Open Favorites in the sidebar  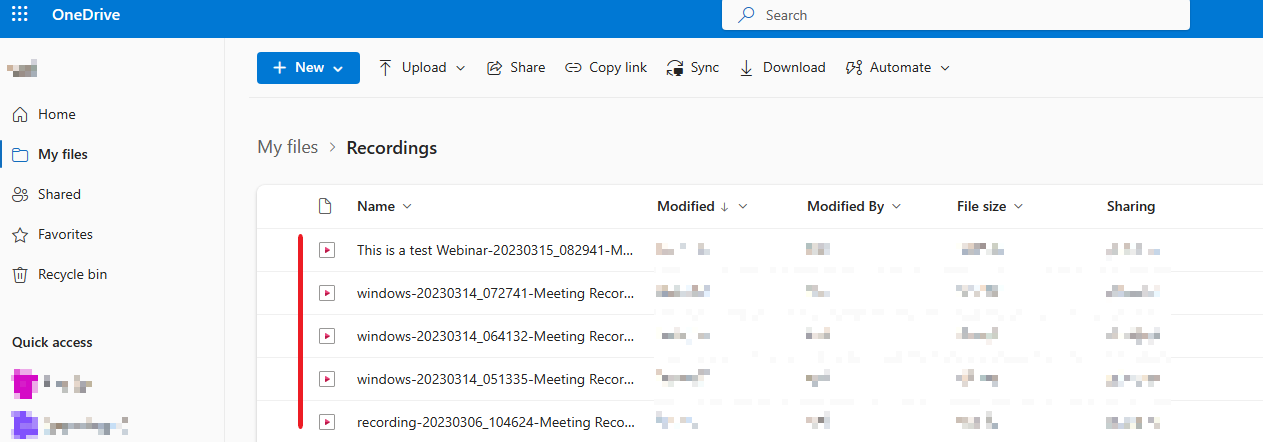(65, 235)
